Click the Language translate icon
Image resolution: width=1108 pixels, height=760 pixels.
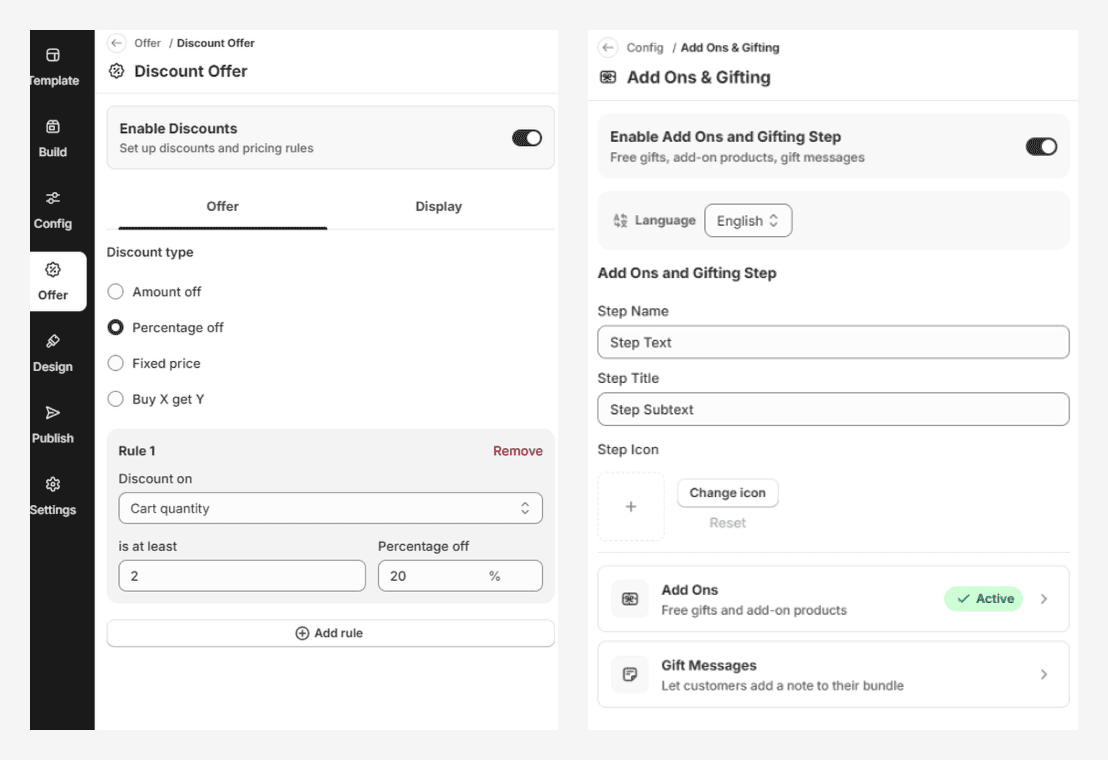point(620,220)
